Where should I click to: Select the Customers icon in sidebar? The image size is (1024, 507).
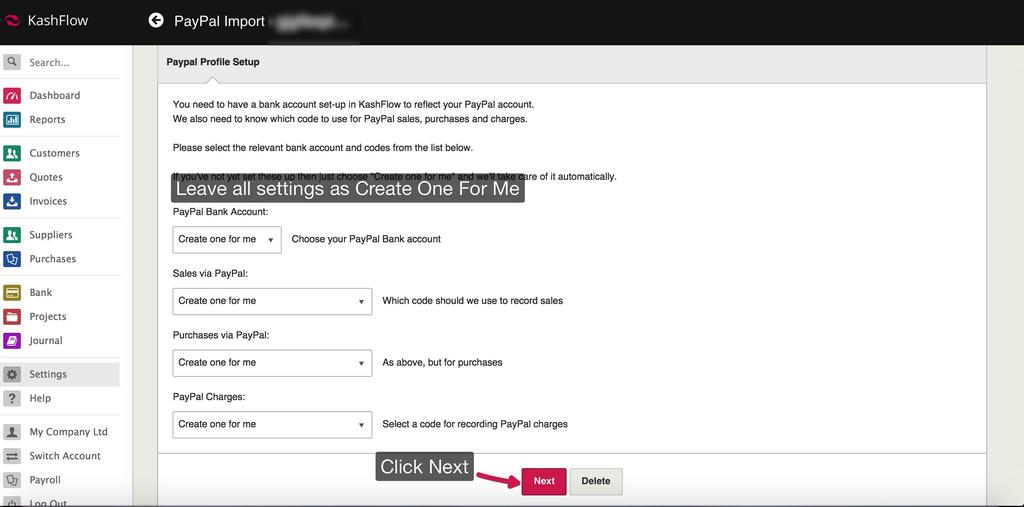[12, 154]
